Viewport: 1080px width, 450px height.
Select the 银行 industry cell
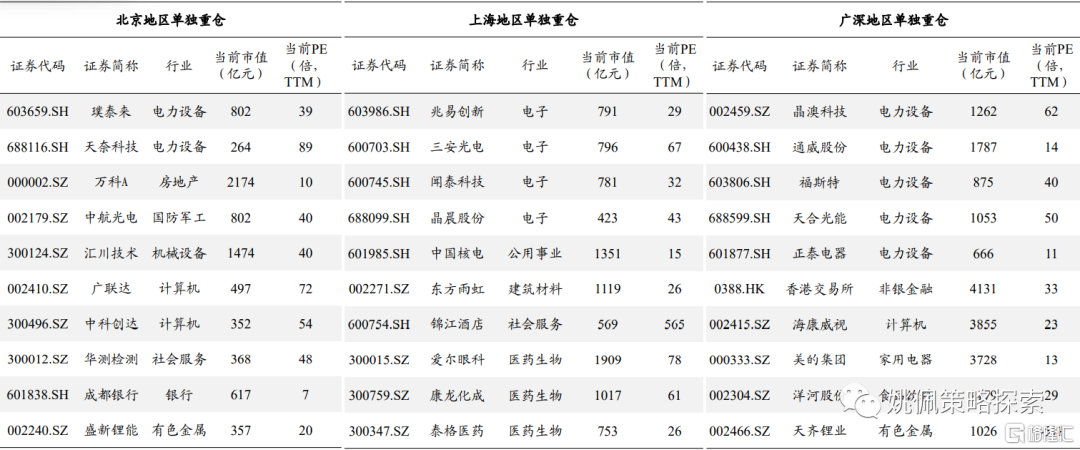tap(179, 396)
